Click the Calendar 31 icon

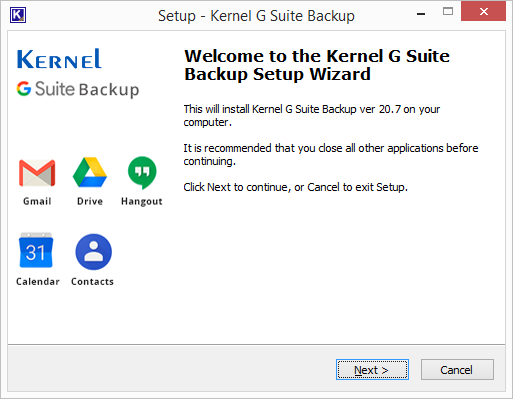click(x=36, y=250)
